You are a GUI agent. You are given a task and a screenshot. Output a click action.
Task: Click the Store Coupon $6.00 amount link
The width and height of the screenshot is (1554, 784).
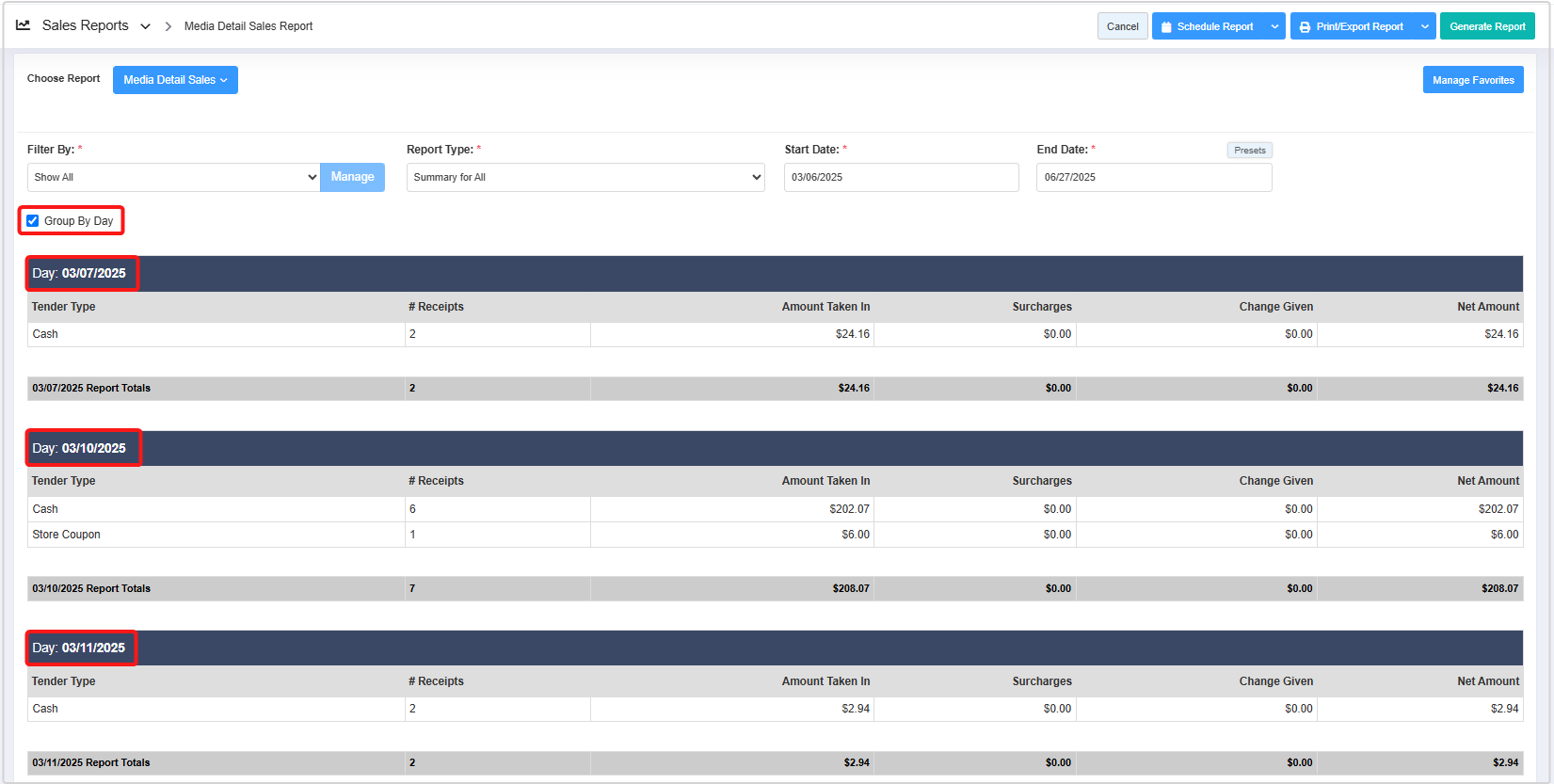tap(855, 535)
